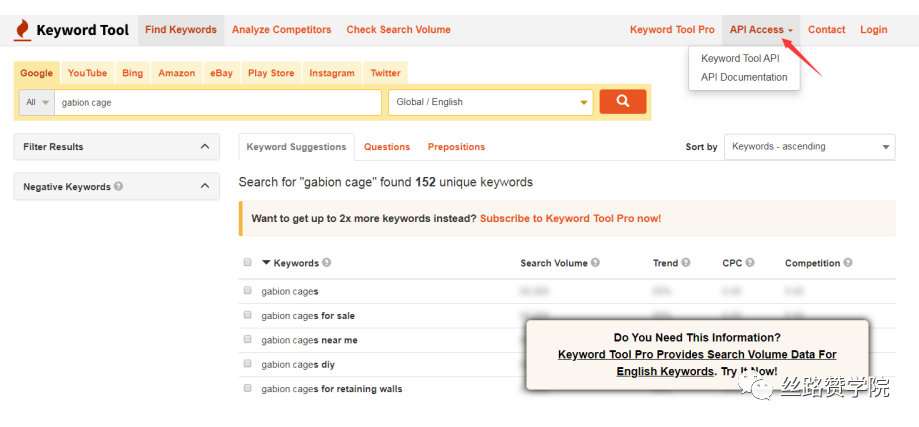Click the Login link
This screenshot has width=919, height=427.
coord(873,30)
